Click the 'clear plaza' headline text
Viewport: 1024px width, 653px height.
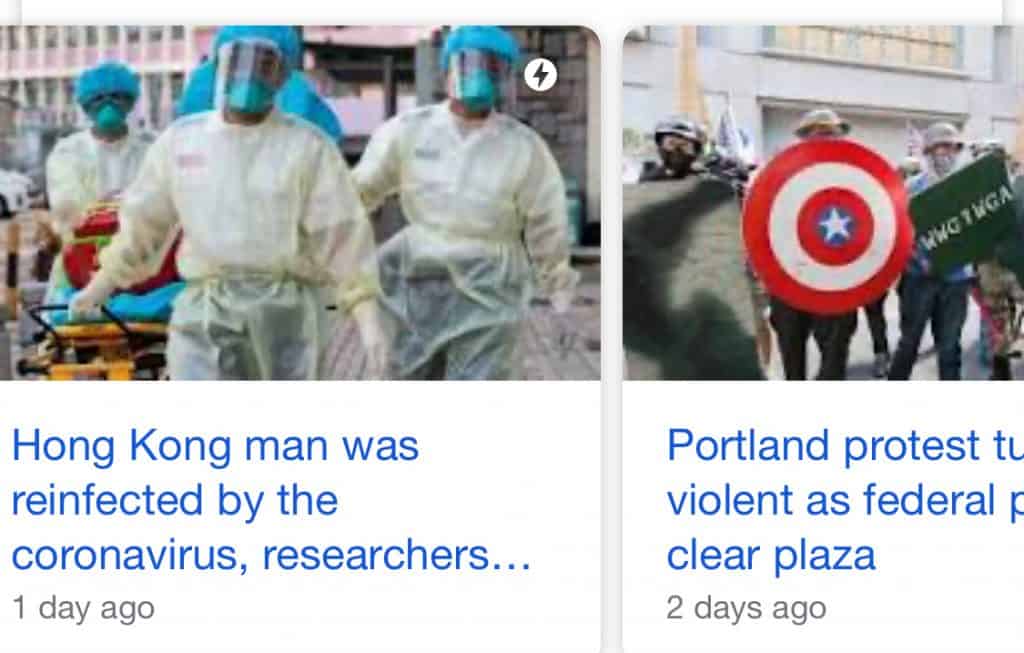coord(771,556)
